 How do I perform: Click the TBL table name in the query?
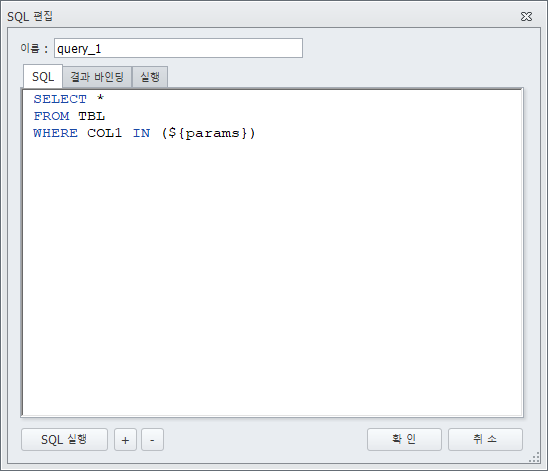pos(92,116)
